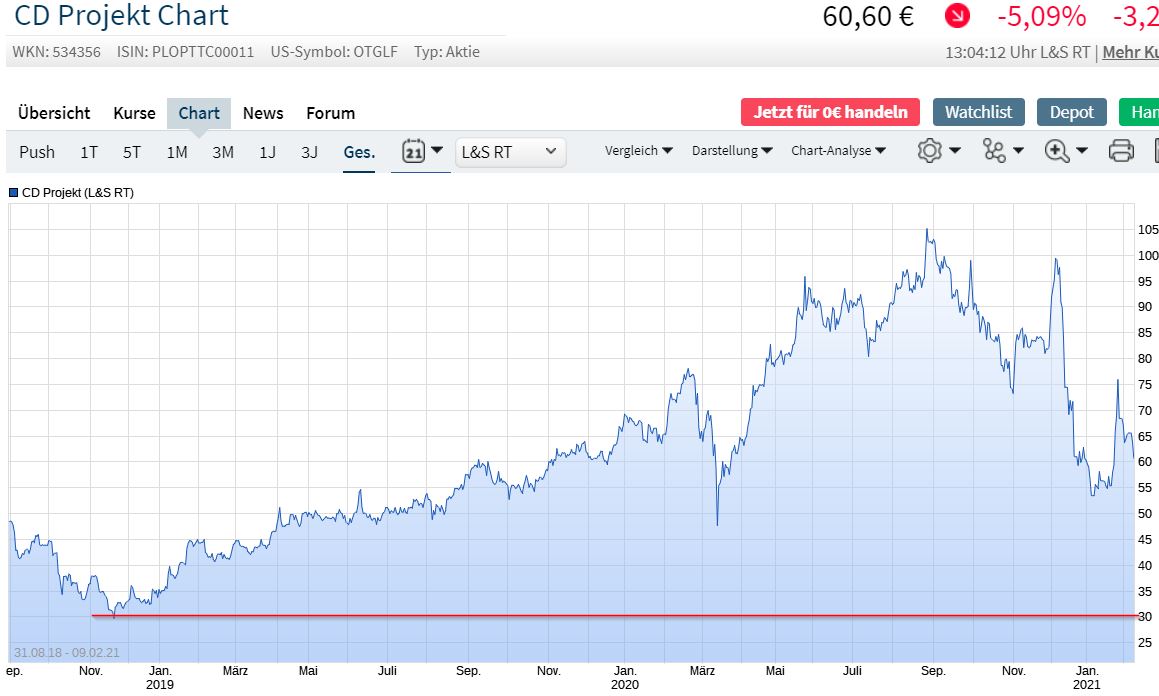Image resolution: width=1159 pixels, height=696 pixels.
Task: Click the red horizontal support line
Action: [600, 615]
